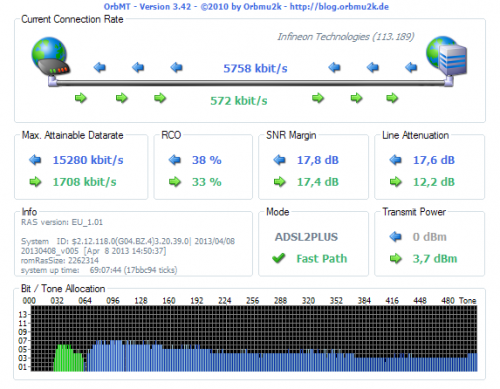Viewport: 500px width, 389px height.
Task: Click the 13 bit axis label
Action: 22,315
